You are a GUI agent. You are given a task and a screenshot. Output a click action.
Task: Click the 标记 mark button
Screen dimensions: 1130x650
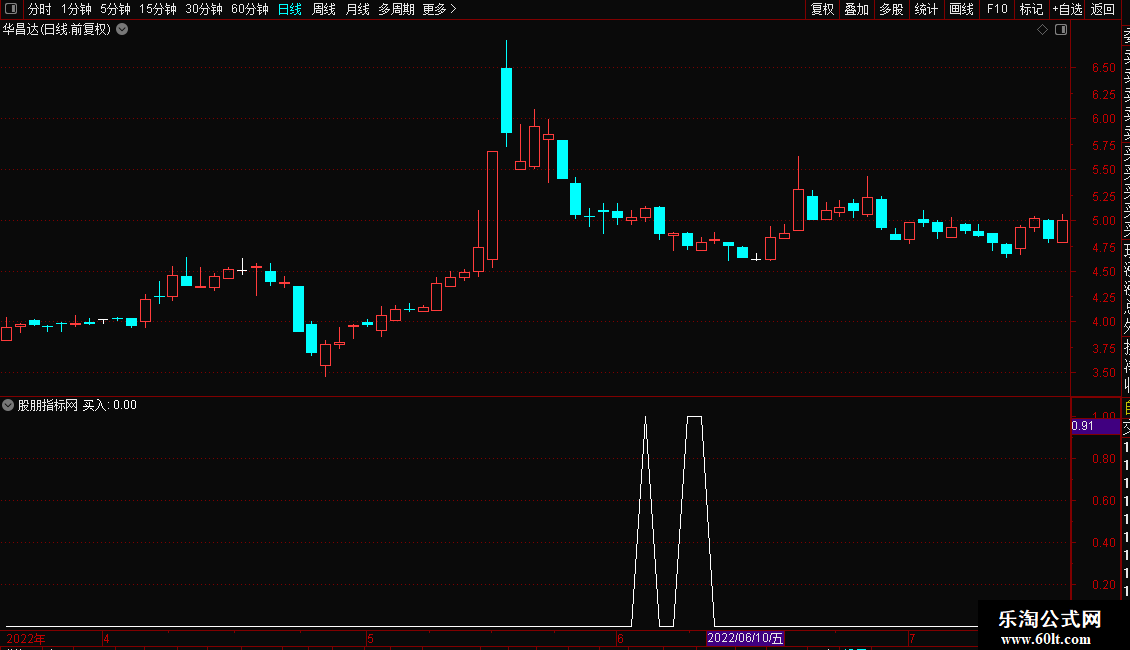point(1031,9)
